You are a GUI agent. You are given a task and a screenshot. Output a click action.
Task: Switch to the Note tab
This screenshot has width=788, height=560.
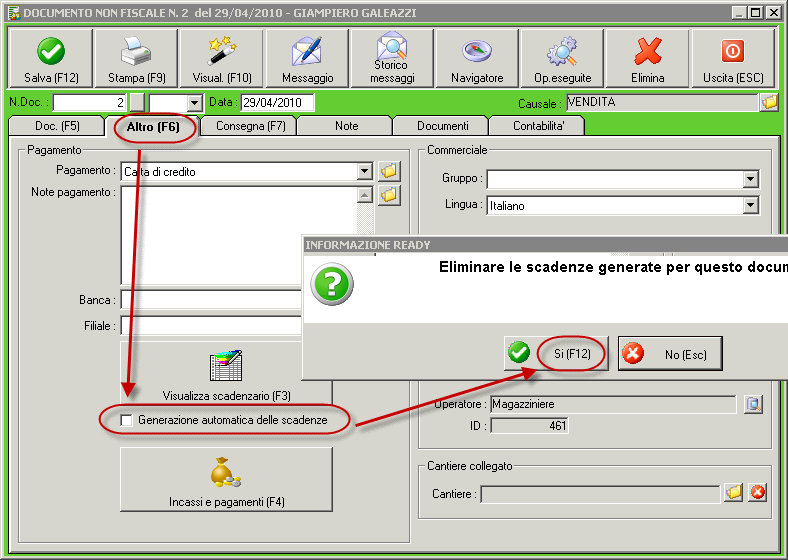click(346, 126)
